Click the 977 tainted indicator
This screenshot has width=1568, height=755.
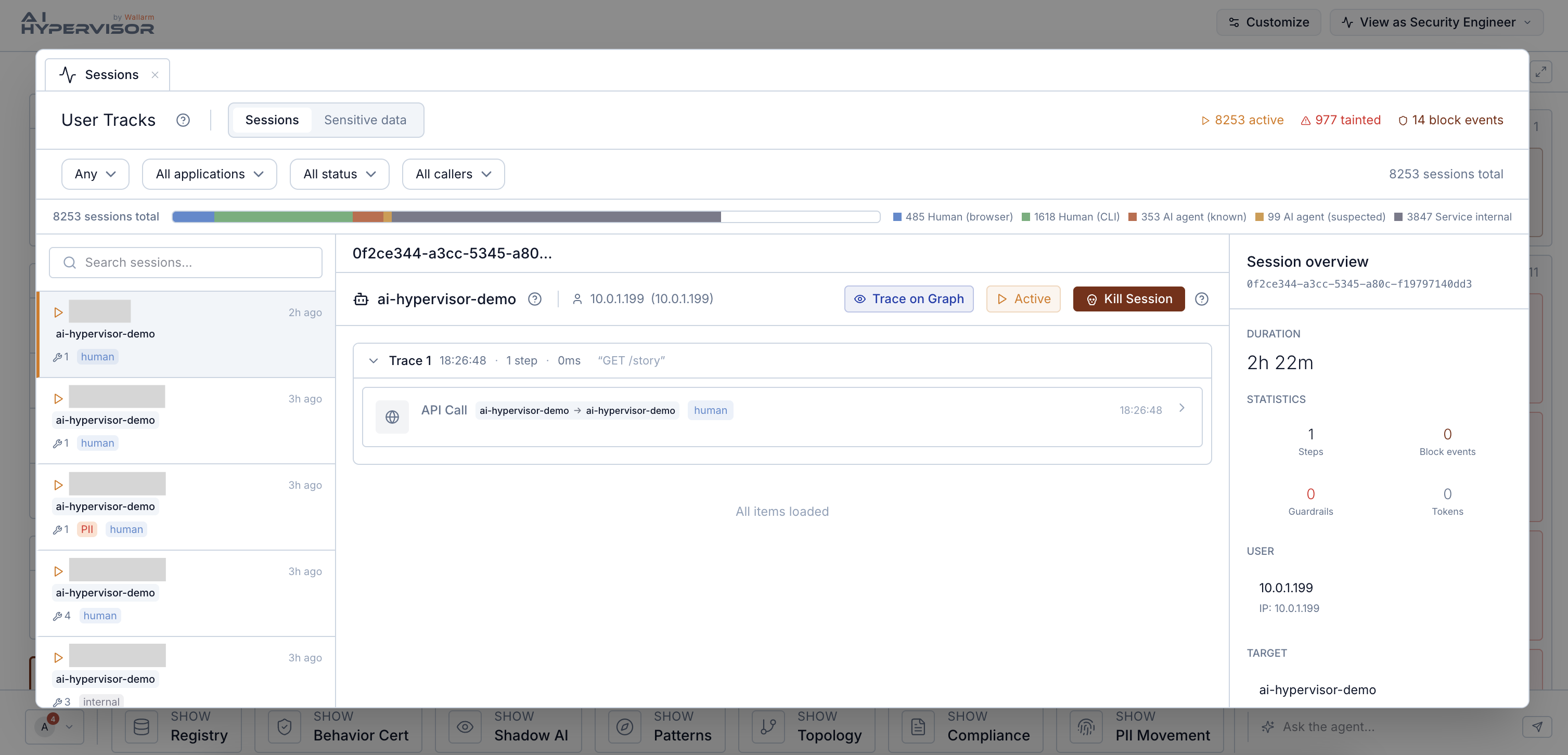pos(1340,121)
